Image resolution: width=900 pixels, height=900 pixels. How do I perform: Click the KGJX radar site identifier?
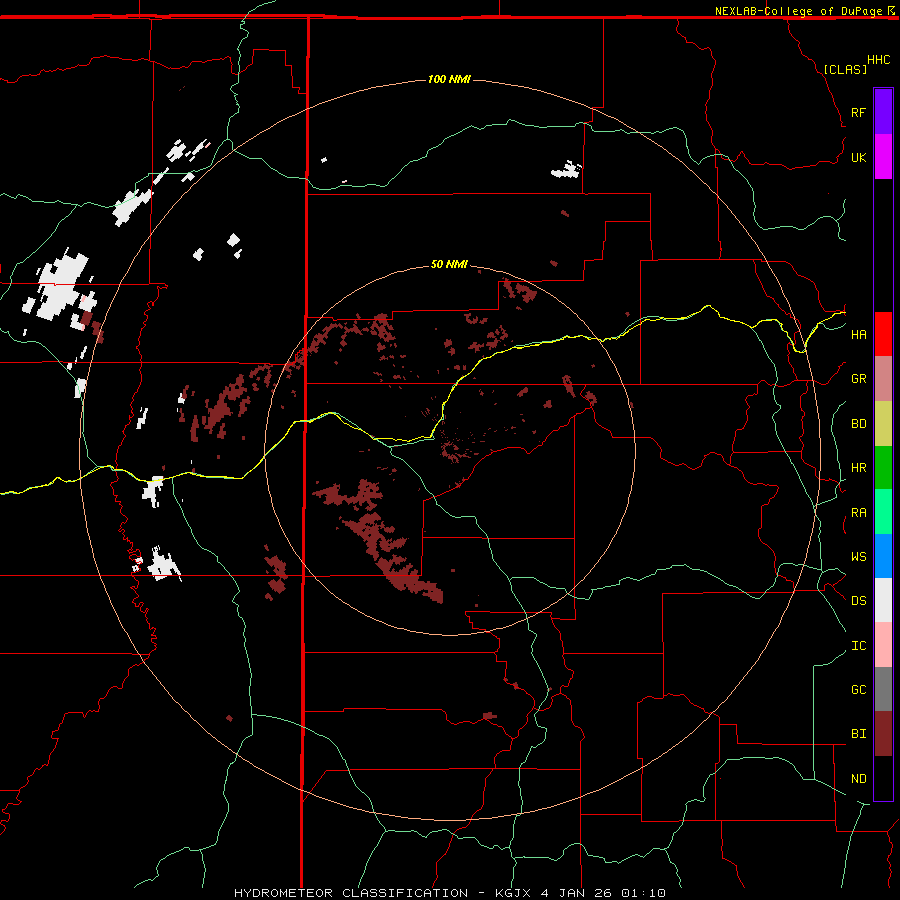(x=513, y=893)
